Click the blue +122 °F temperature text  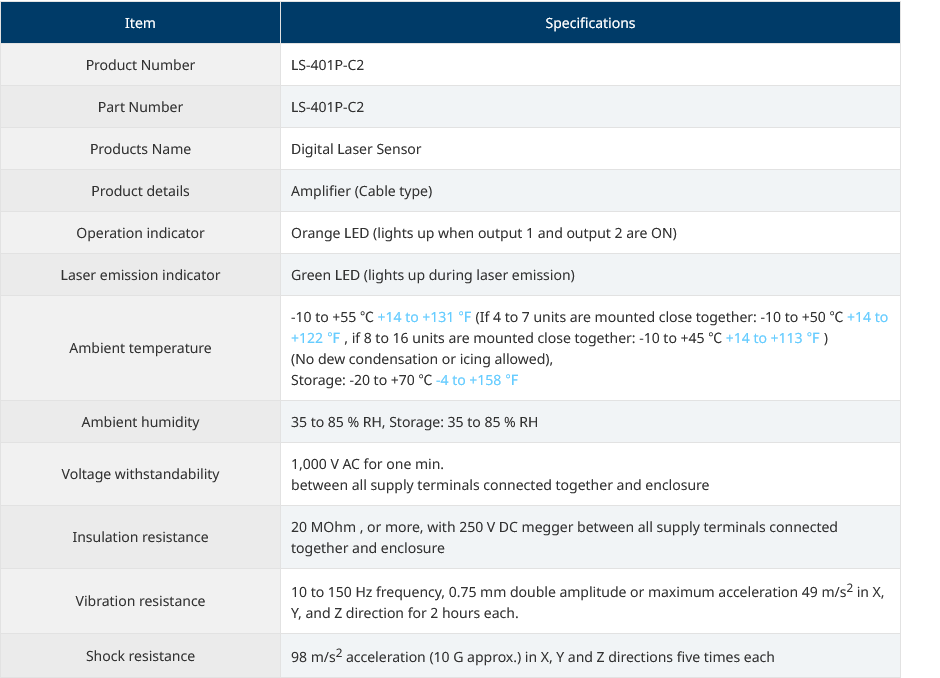(316, 338)
